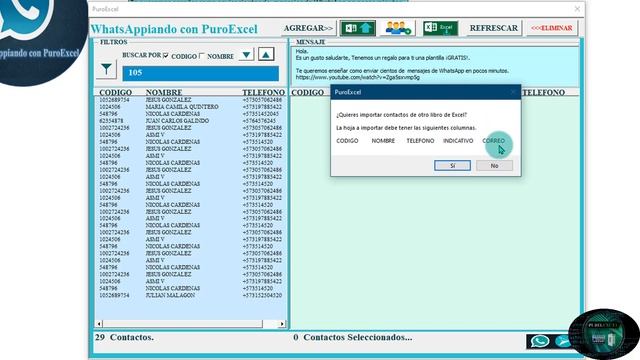Click the CODIGO header of selected list

point(307,93)
